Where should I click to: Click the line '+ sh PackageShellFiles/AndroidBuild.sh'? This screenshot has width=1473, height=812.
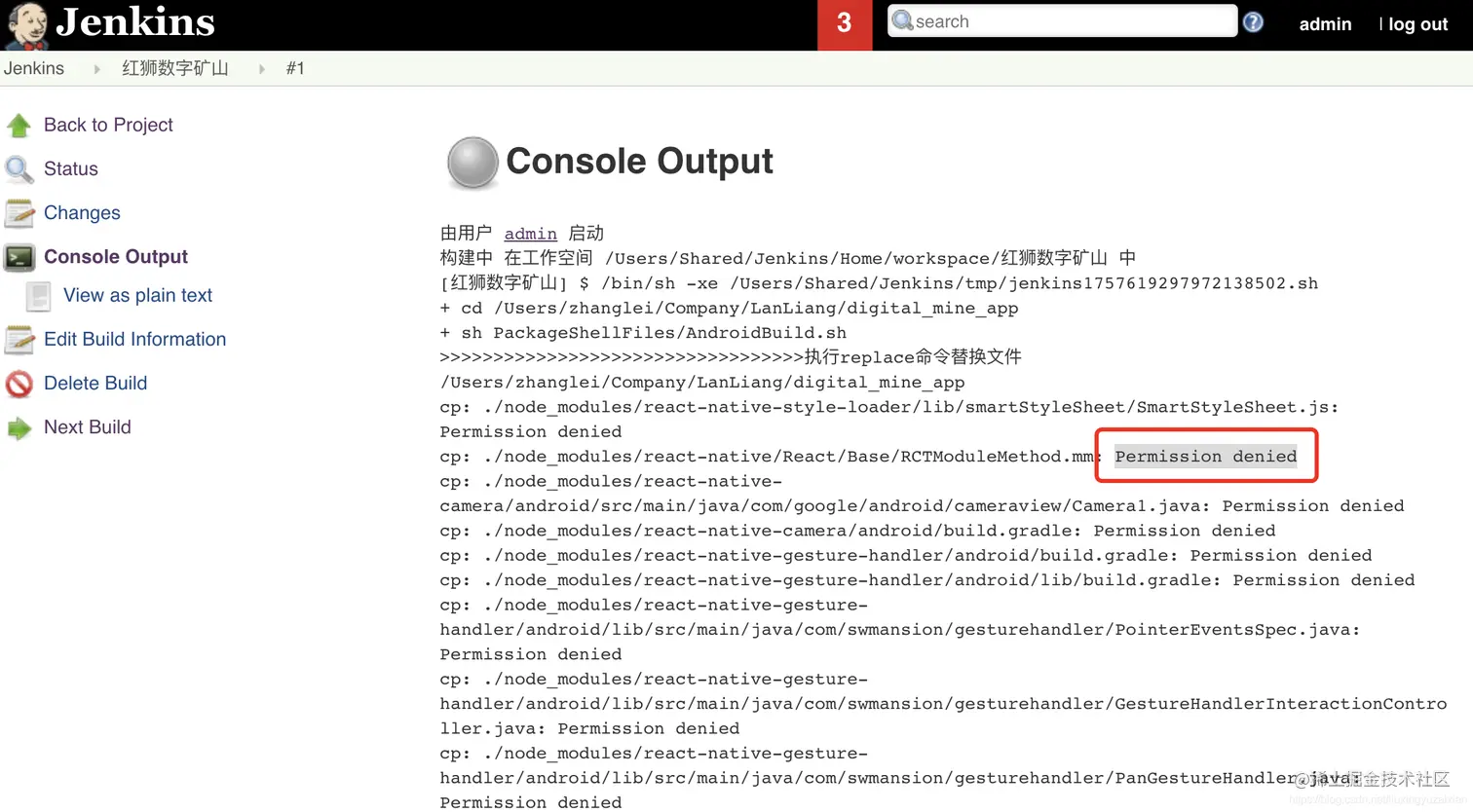pyautogui.click(x=643, y=333)
